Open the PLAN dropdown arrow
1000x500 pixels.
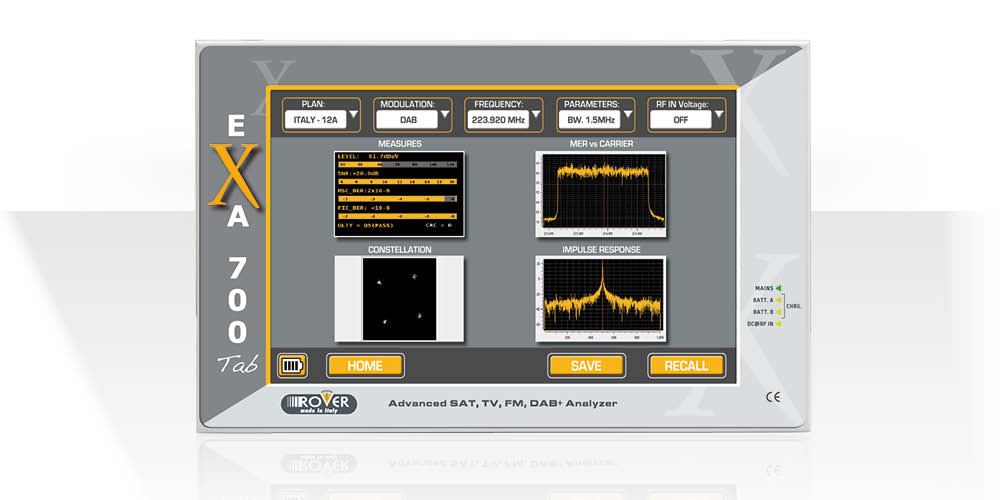pos(354,116)
